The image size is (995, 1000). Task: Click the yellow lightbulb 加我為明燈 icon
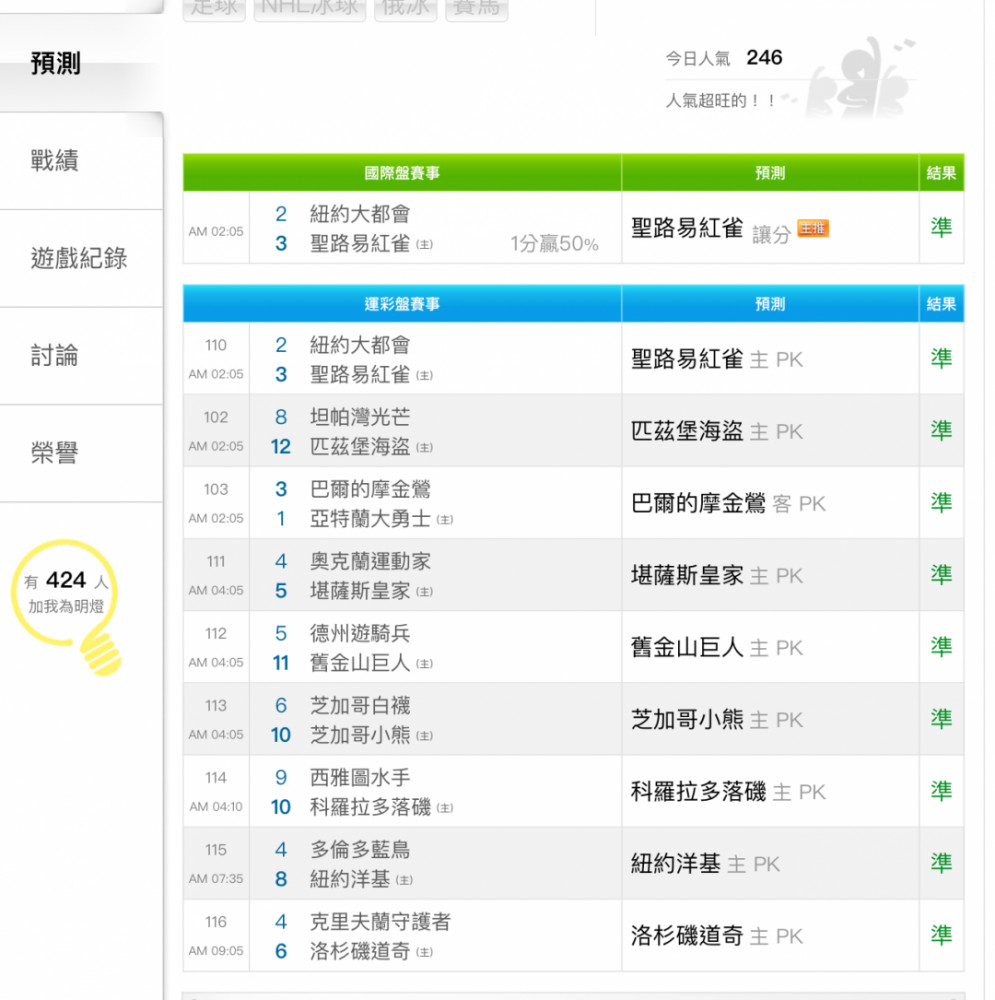tap(67, 606)
